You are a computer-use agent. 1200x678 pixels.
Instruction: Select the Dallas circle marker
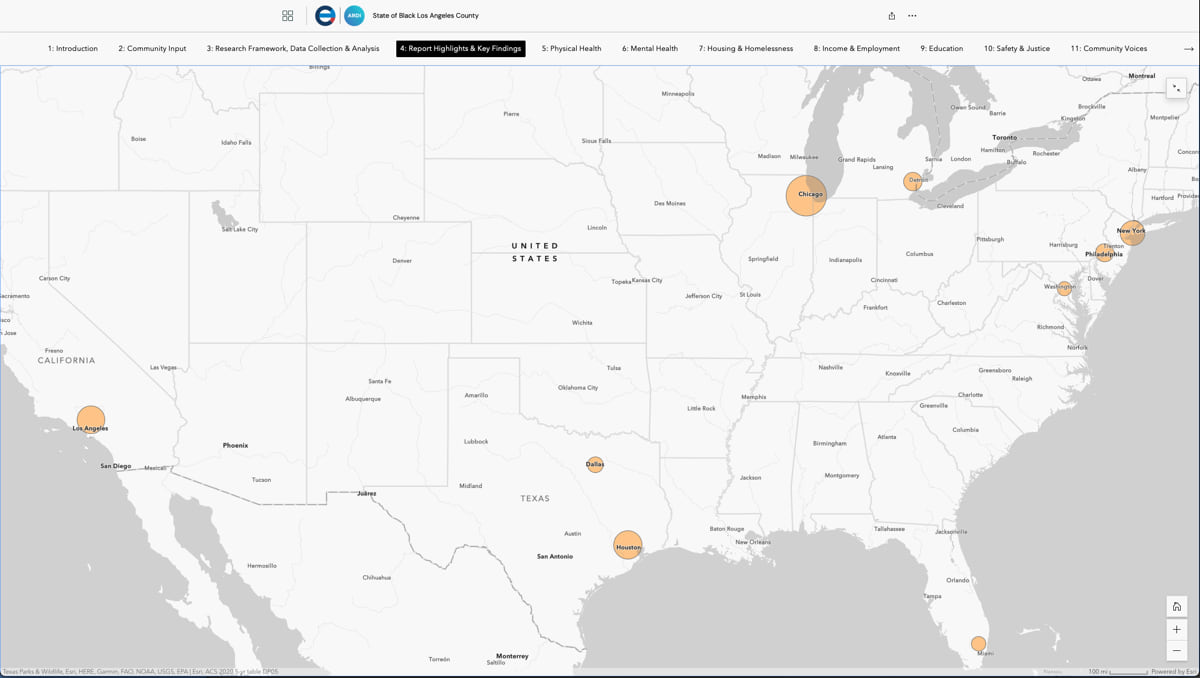pyautogui.click(x=595, y=465)
